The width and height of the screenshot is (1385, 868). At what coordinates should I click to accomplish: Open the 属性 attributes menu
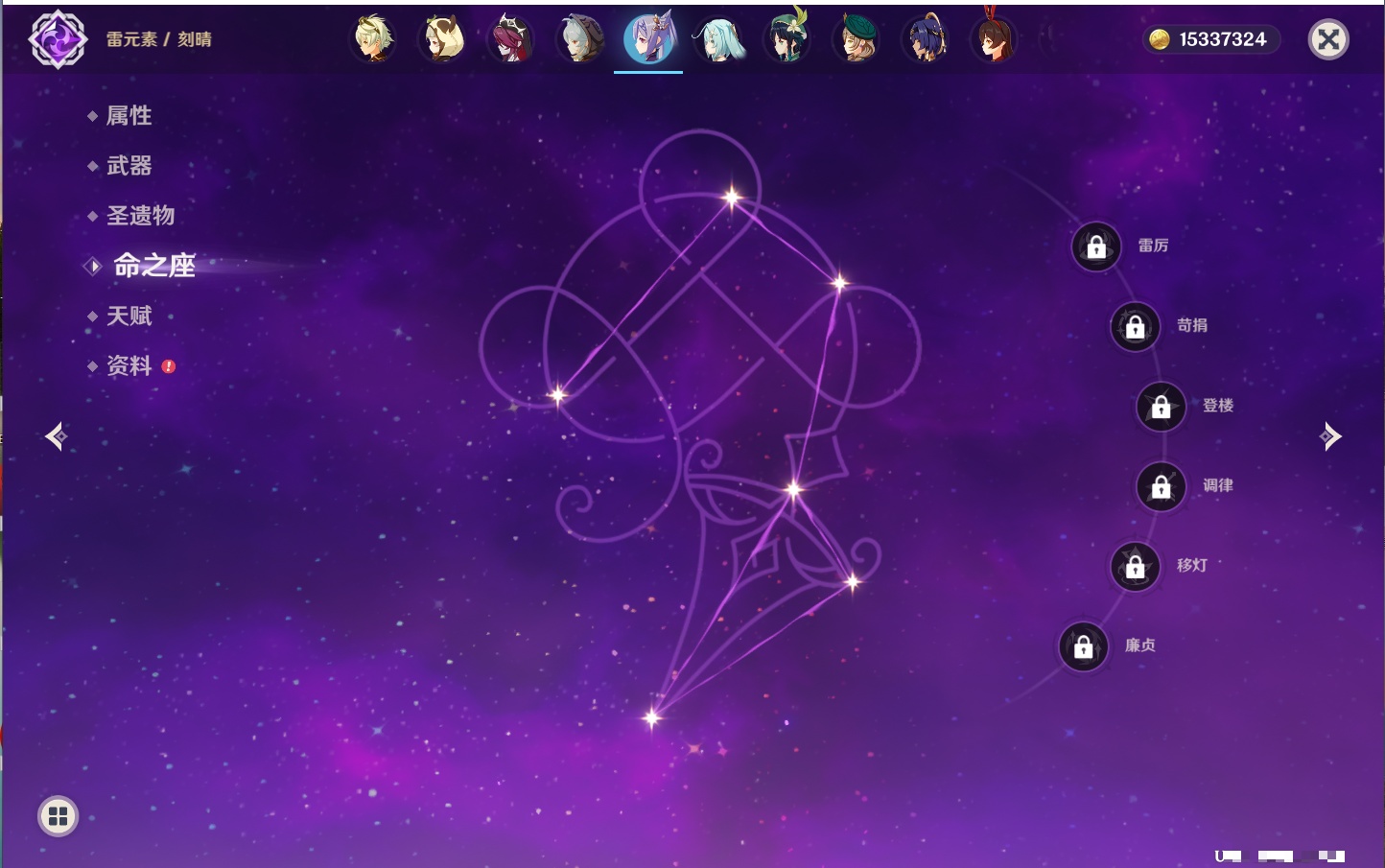coord(129,116)
